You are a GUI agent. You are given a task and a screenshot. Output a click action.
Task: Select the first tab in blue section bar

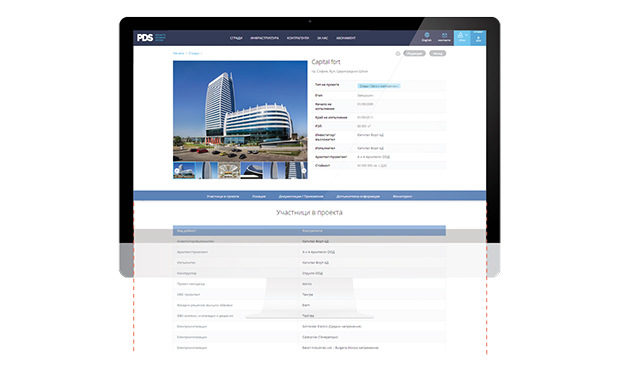click(x=223, y=196)
